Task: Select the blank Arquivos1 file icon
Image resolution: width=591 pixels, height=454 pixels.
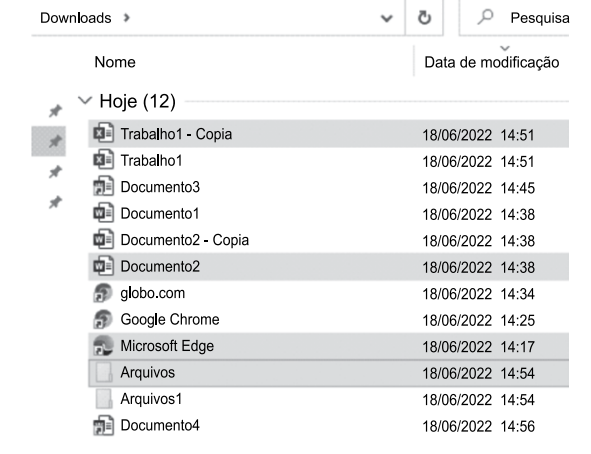Action: click(x=104, y=399)
